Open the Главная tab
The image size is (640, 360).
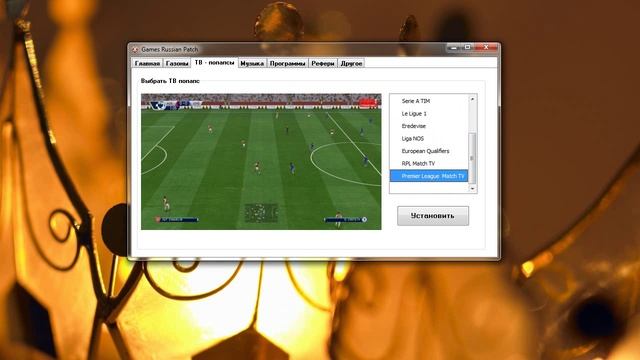coord(147,63)
